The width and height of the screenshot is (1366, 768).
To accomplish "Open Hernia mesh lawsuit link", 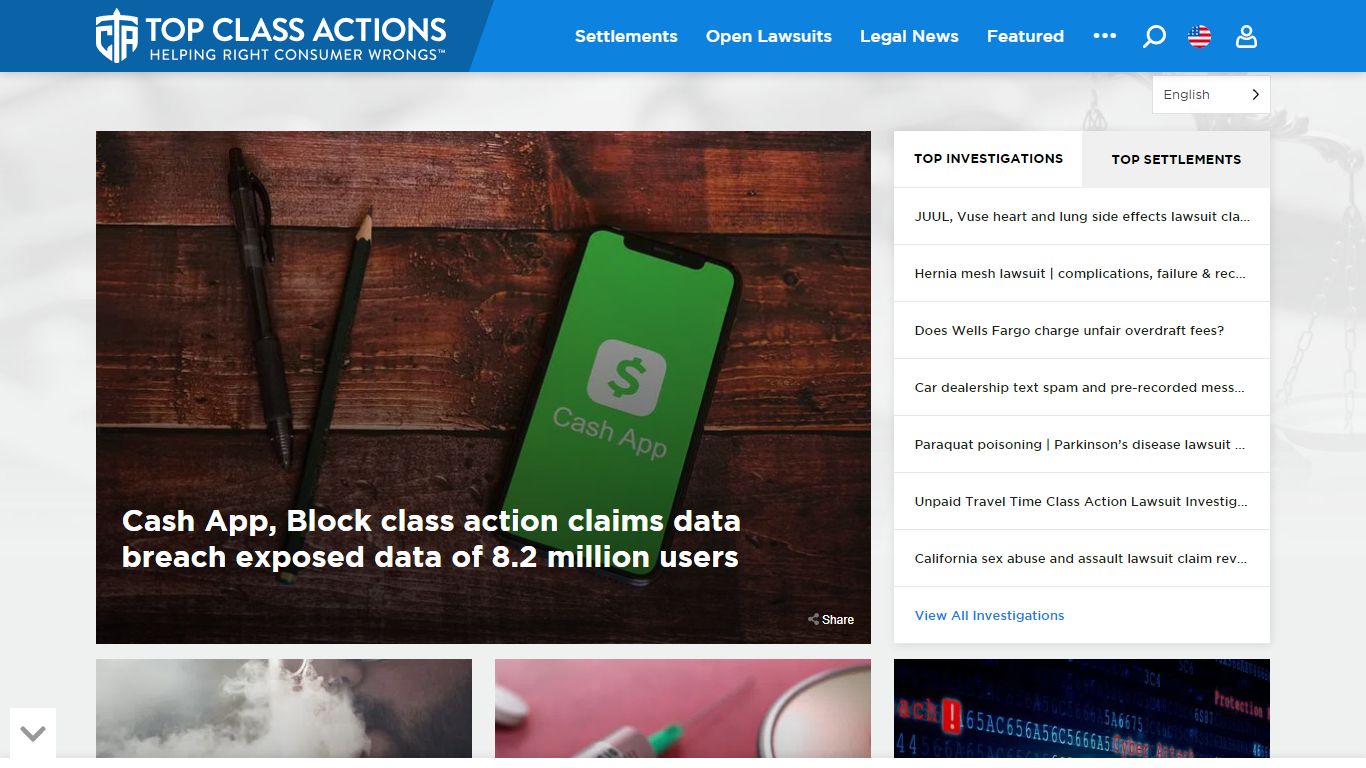I will pos(1082,273).
